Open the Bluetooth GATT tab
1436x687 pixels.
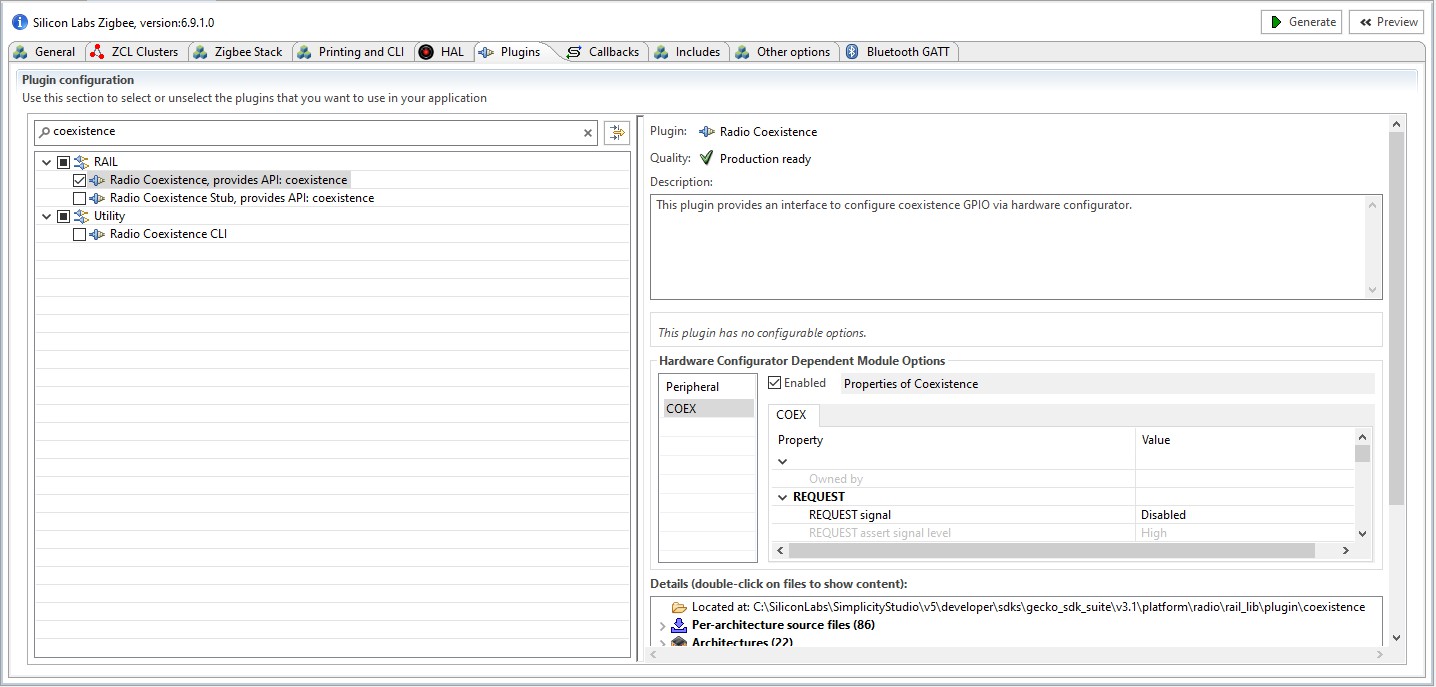[x=900, y=52]
